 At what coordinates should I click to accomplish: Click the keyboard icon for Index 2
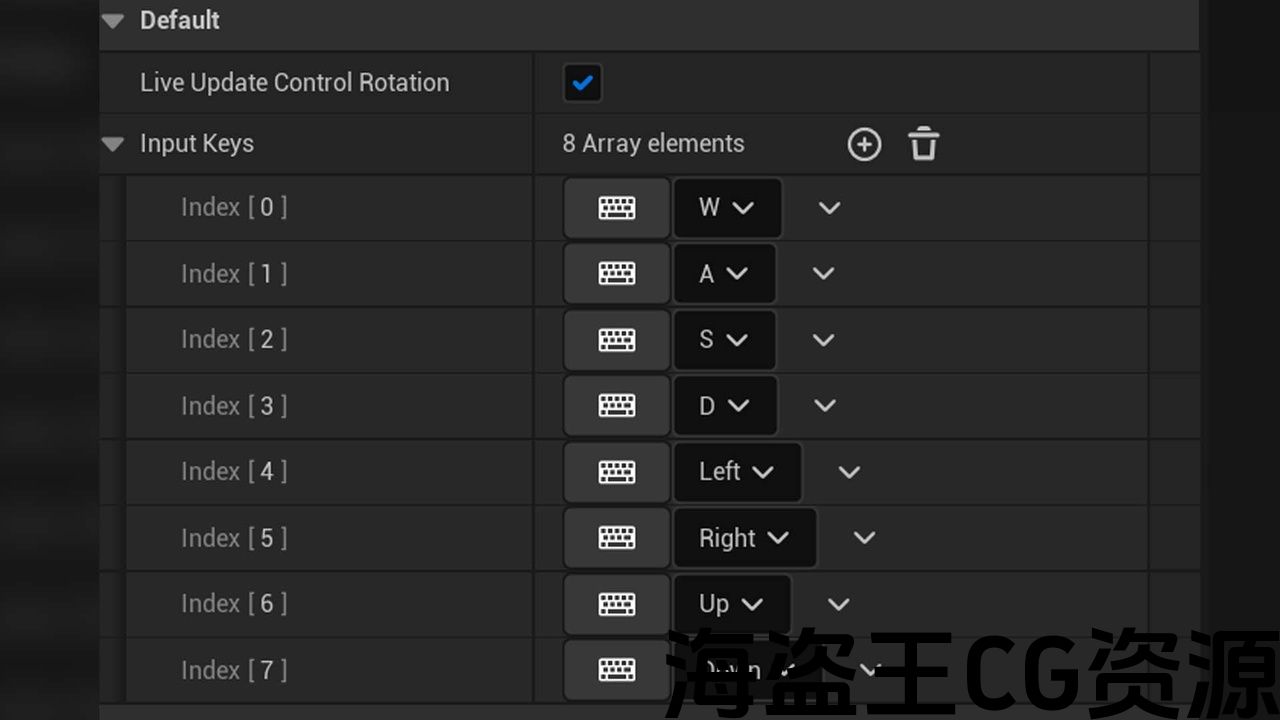coord(616,340)
